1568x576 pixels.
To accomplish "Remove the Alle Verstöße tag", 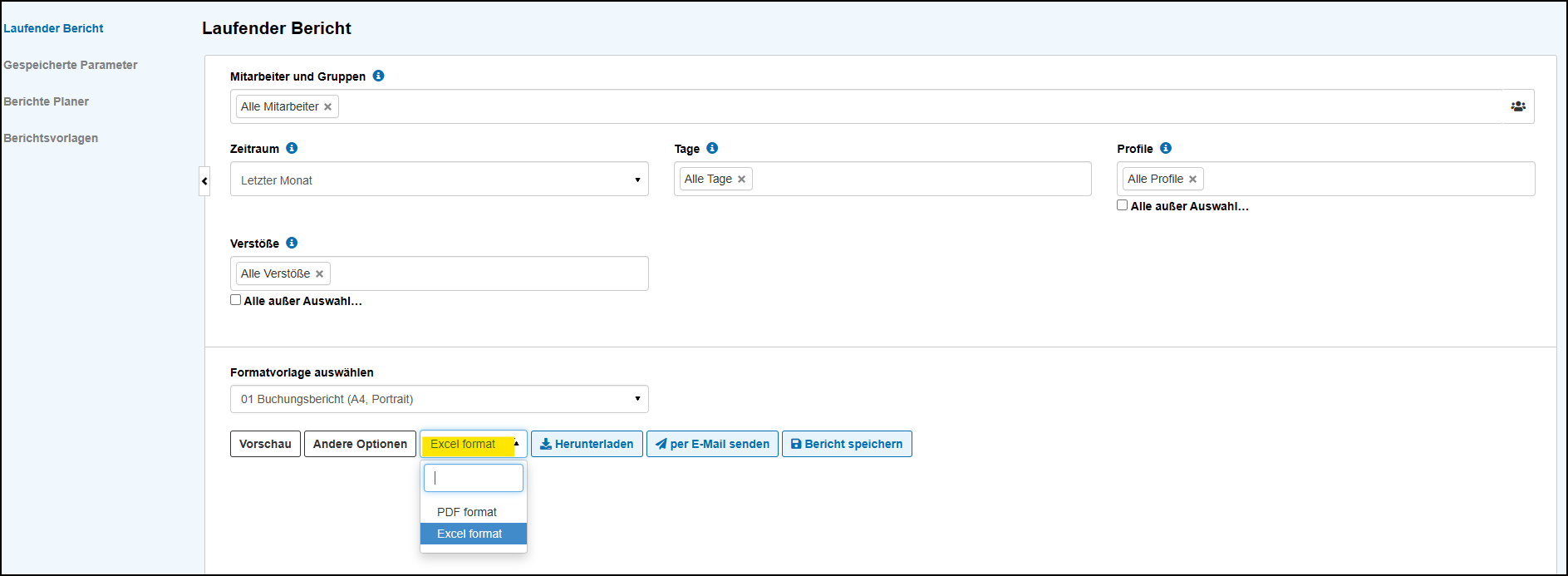I will click(x=319, y=274).
